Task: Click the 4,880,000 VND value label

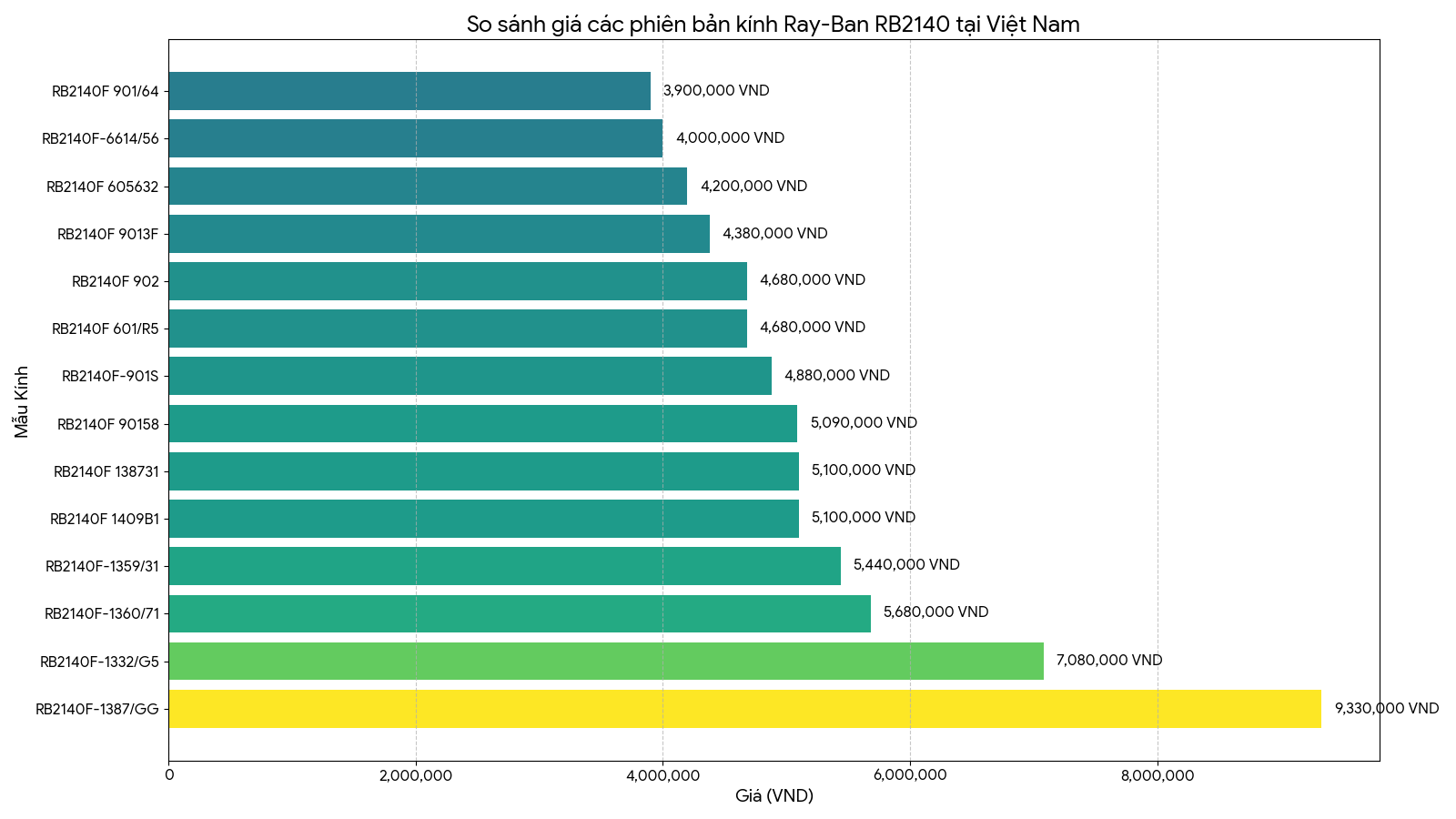Action: pyautogui.click(x=836, y=376)
